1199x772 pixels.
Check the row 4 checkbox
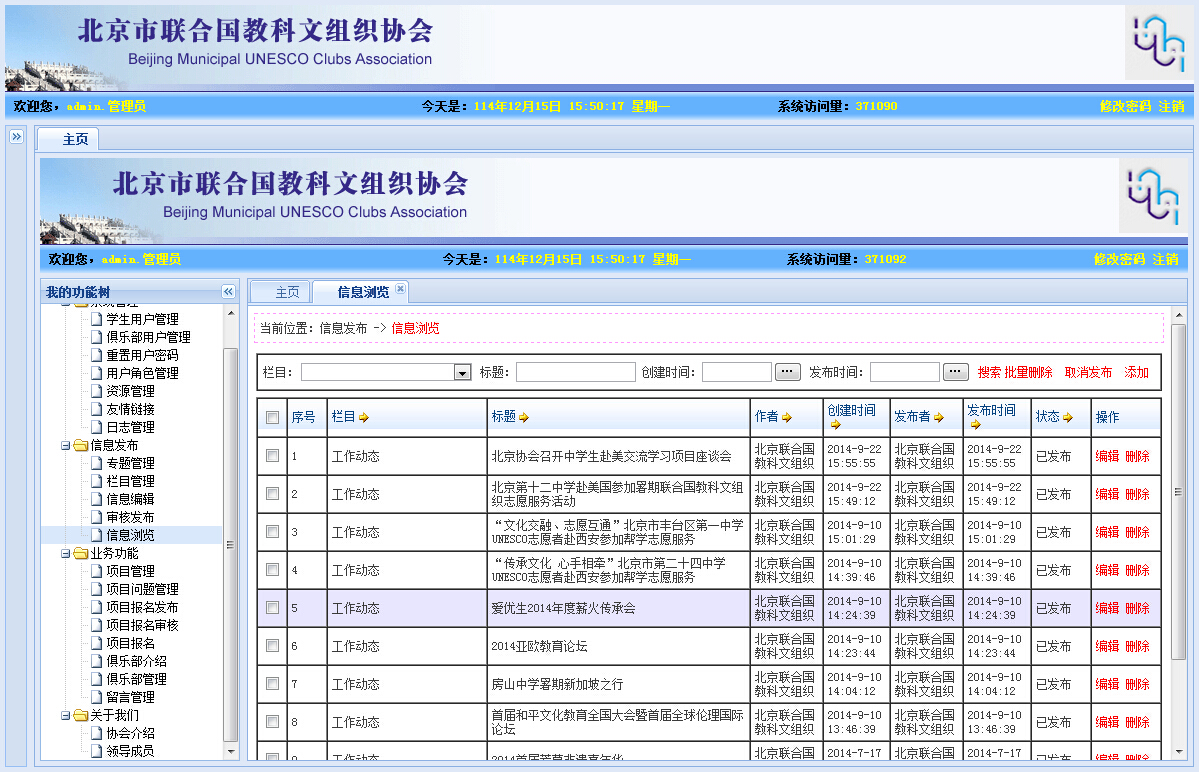272,569
